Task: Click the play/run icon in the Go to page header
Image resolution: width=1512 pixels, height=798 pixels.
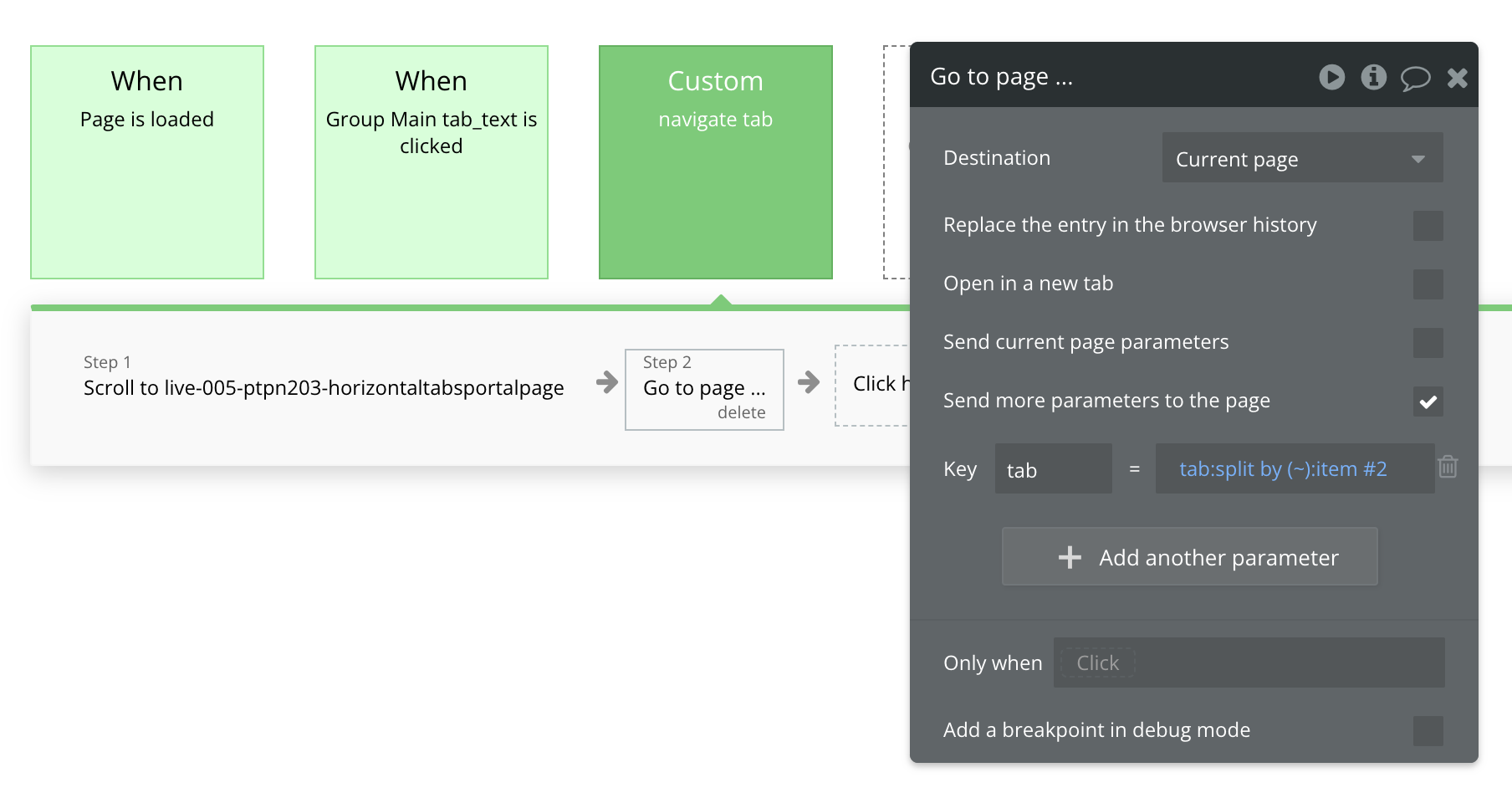Action: point(1331,77)
